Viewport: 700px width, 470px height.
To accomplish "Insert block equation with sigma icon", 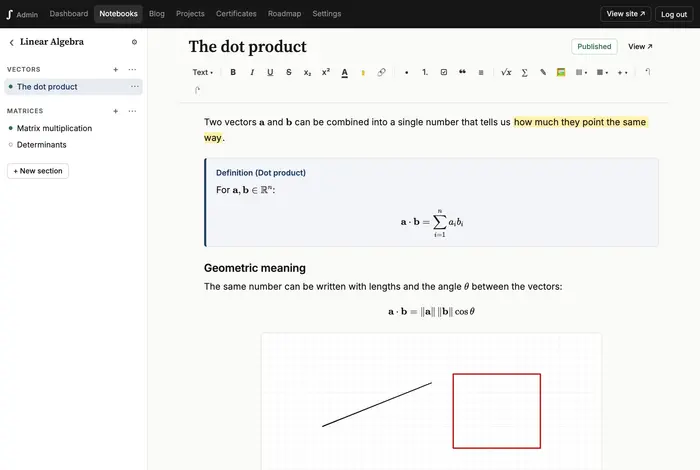I will (x=525, y=72).
